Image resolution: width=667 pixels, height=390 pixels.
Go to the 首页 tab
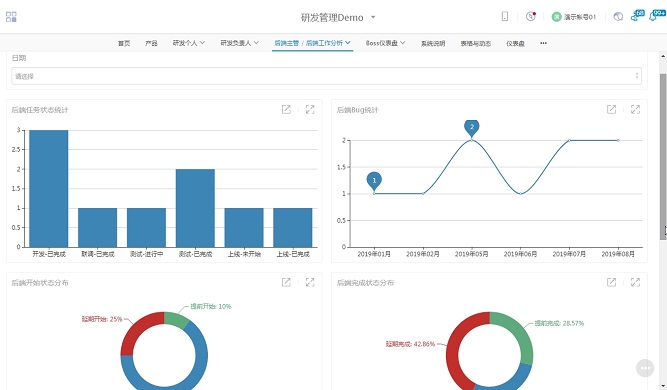pos(124,43)
